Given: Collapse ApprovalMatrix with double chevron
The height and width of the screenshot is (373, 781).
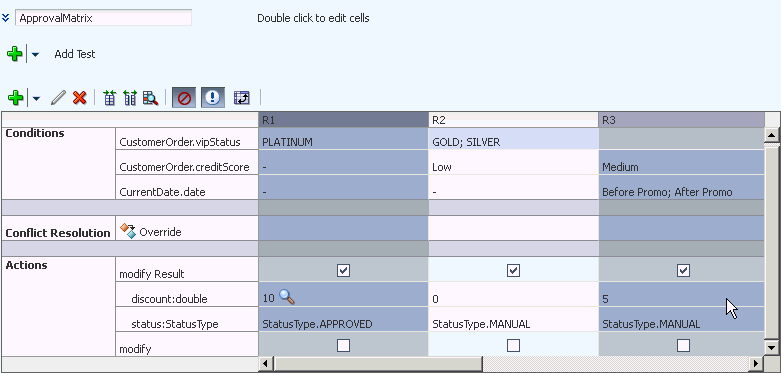Looking at the screenshot, I should tap(5, 18).
